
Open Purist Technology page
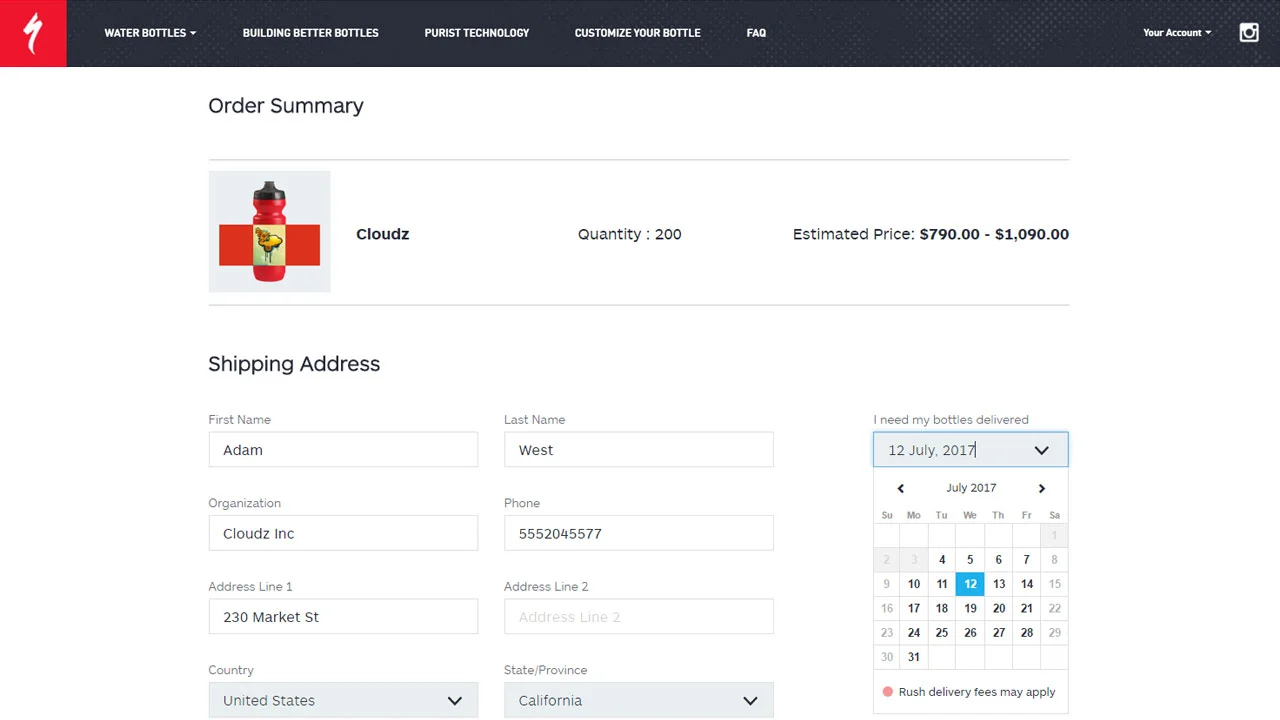point(477,33)
